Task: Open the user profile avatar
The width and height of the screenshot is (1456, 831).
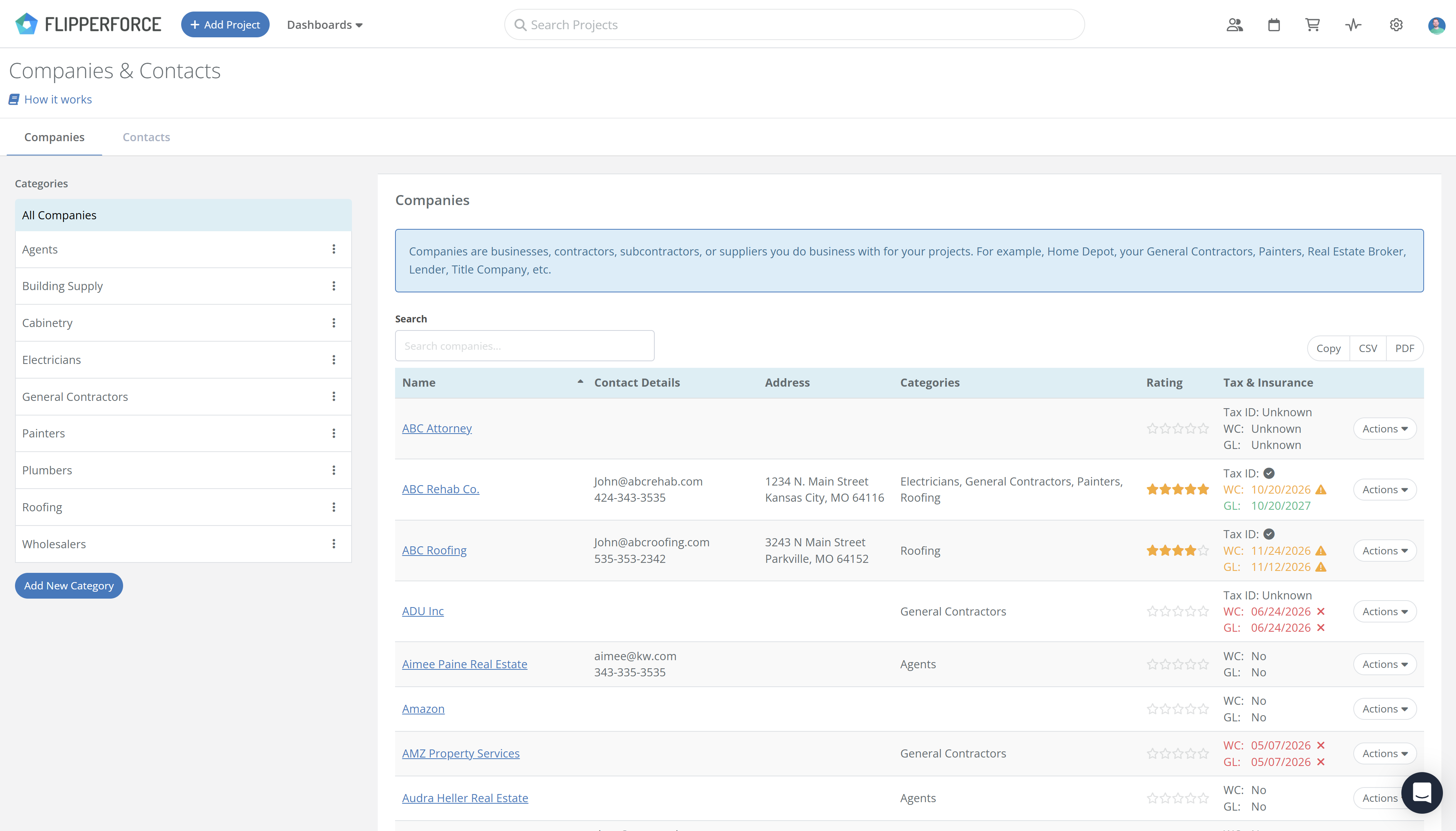Action: point(1436,25)
